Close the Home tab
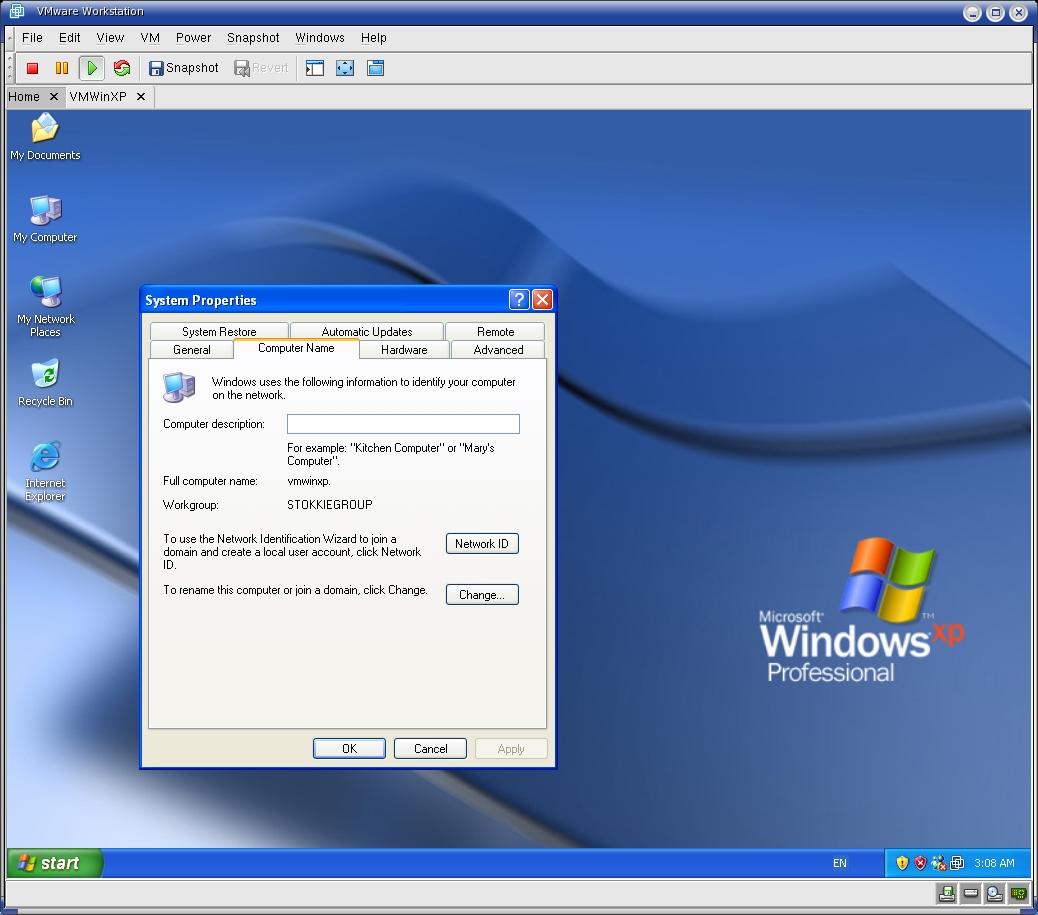Image resolution: width=1038 pixels, height=915 pixels. click(54, 97)
